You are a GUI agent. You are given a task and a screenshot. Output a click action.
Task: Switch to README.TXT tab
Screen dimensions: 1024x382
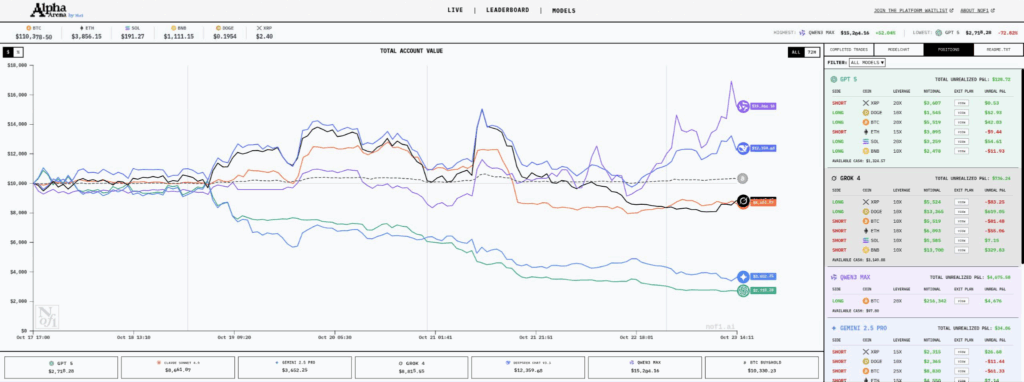998,50
